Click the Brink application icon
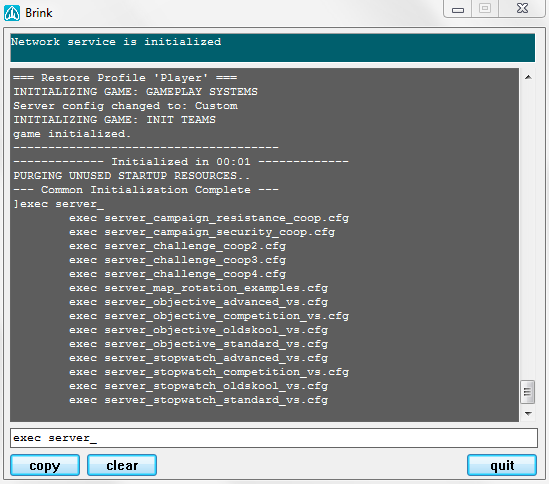This screenshot has width=549, height=484. 12,13
